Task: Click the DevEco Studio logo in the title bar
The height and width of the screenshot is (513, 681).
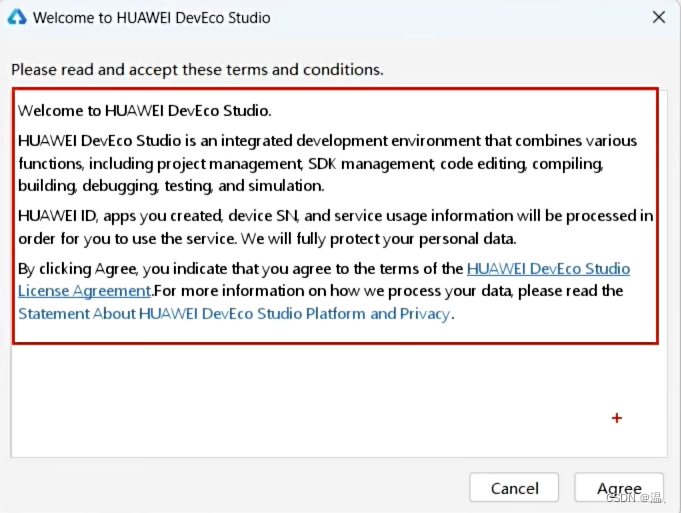Action: point(17,17)
